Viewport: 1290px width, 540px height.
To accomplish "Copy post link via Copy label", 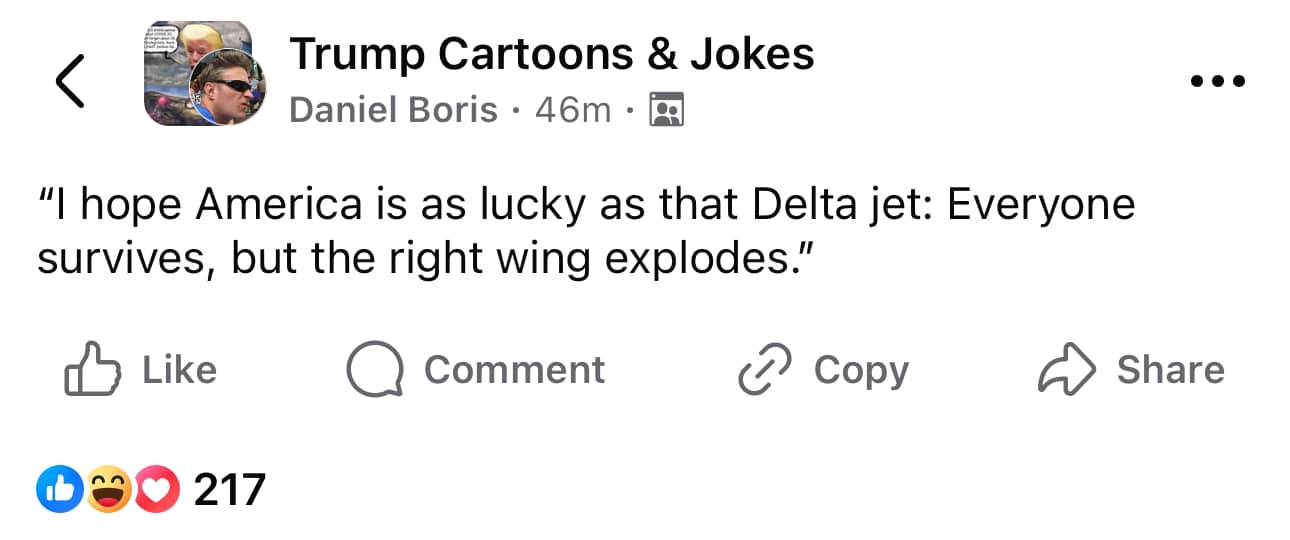I will pyautogui.click(x=861, y=370).
